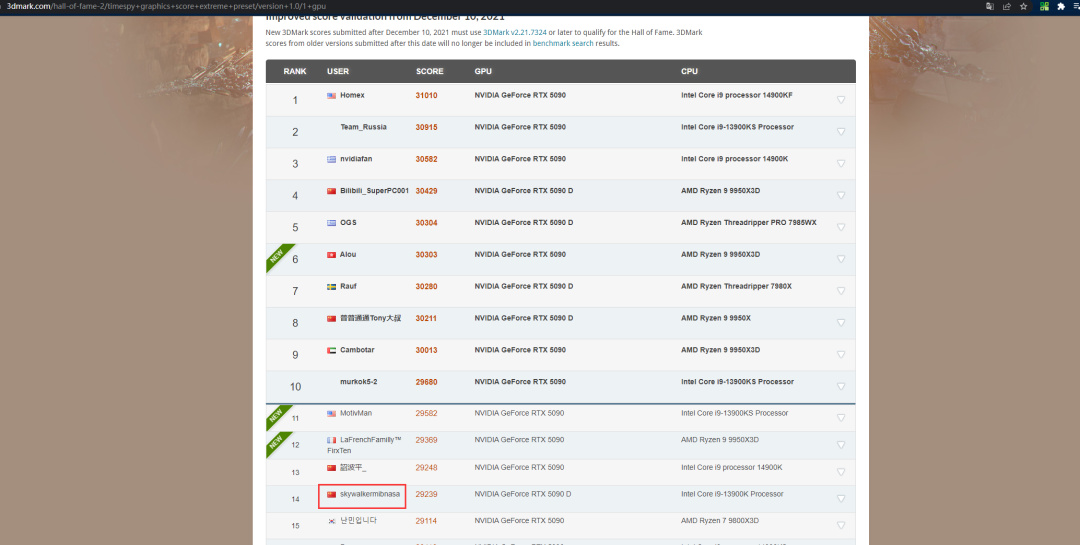Image resolution: width=1080 pixels, height=545 pixels.
Task: Expand details for rank 1 Homex
Action: pos(840,100)
